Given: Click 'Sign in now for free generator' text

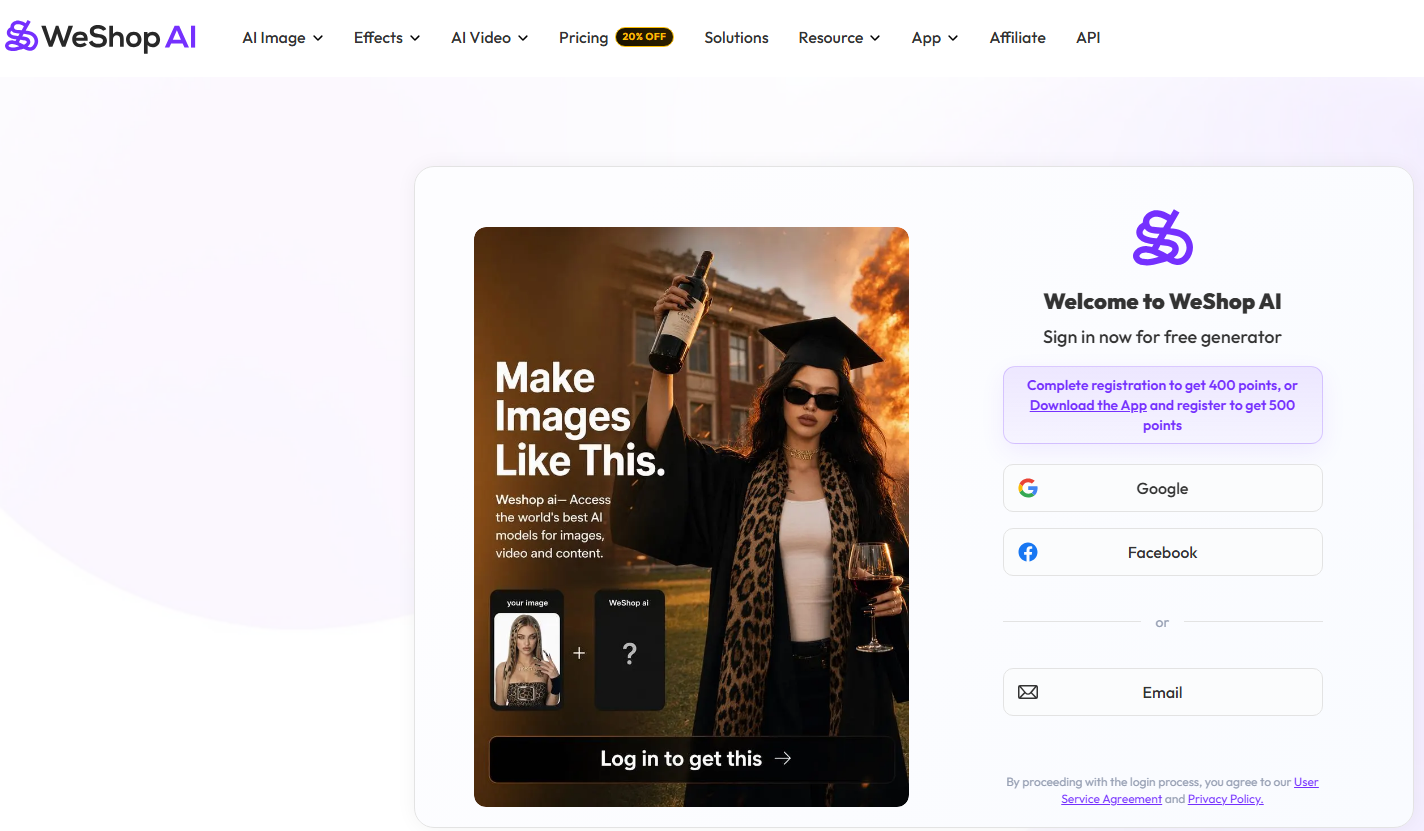Looking at the screenshot, I should pos(1163,337).
